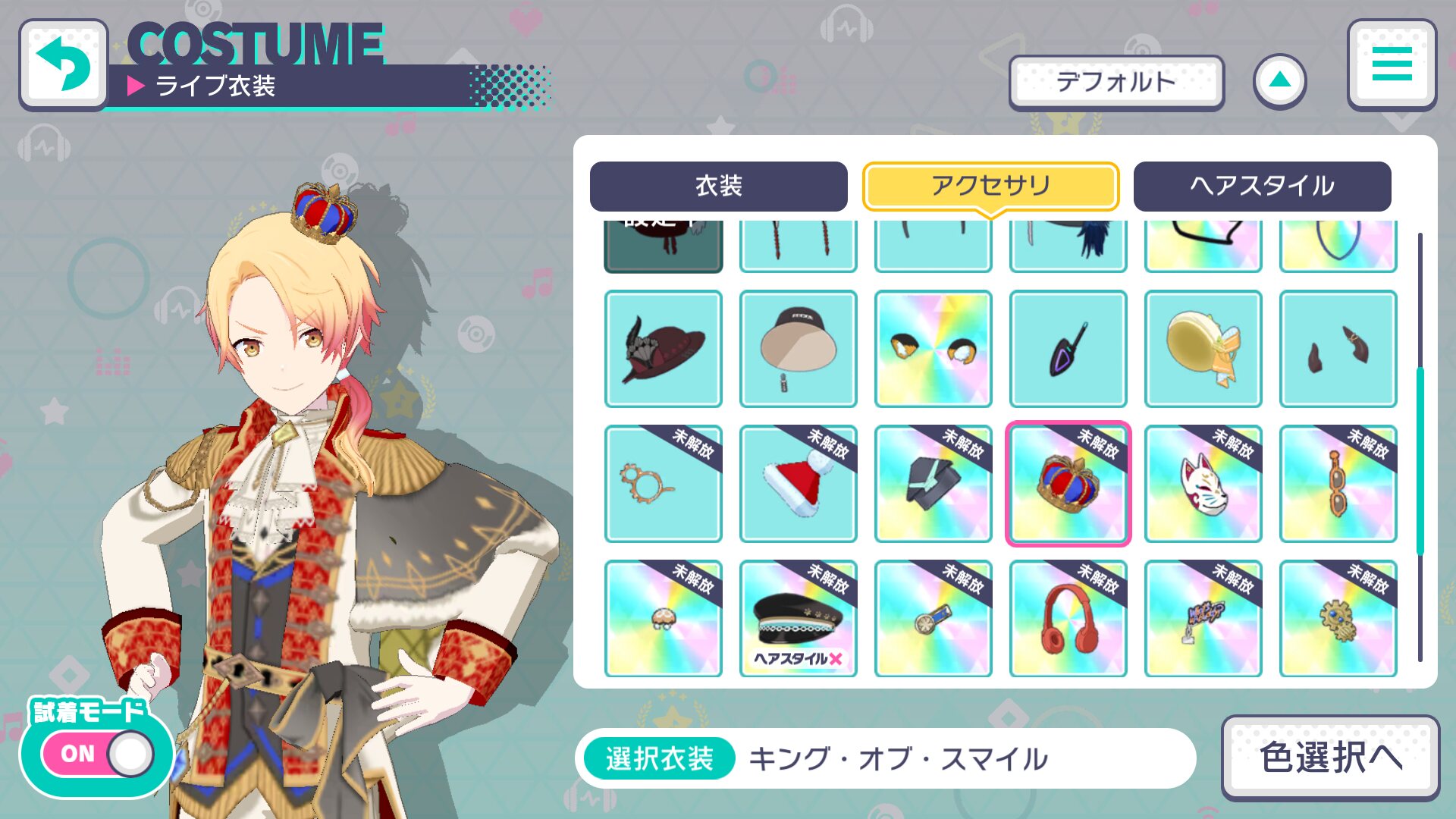Turn off the 試着モード toggle switch
The image size is (1456, 819).
98,754
